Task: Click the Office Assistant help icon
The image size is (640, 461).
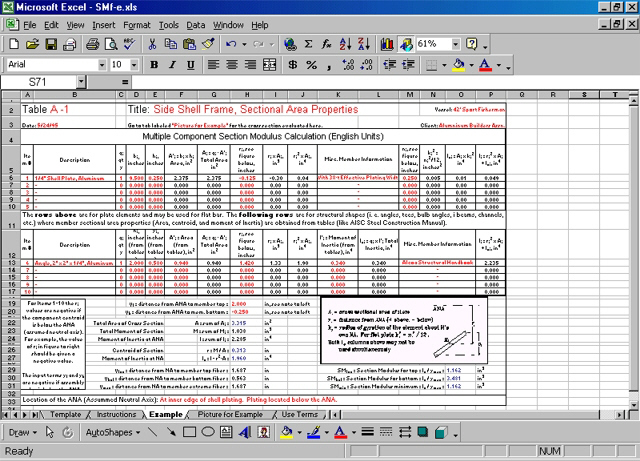Action: [x=471, y=44]
